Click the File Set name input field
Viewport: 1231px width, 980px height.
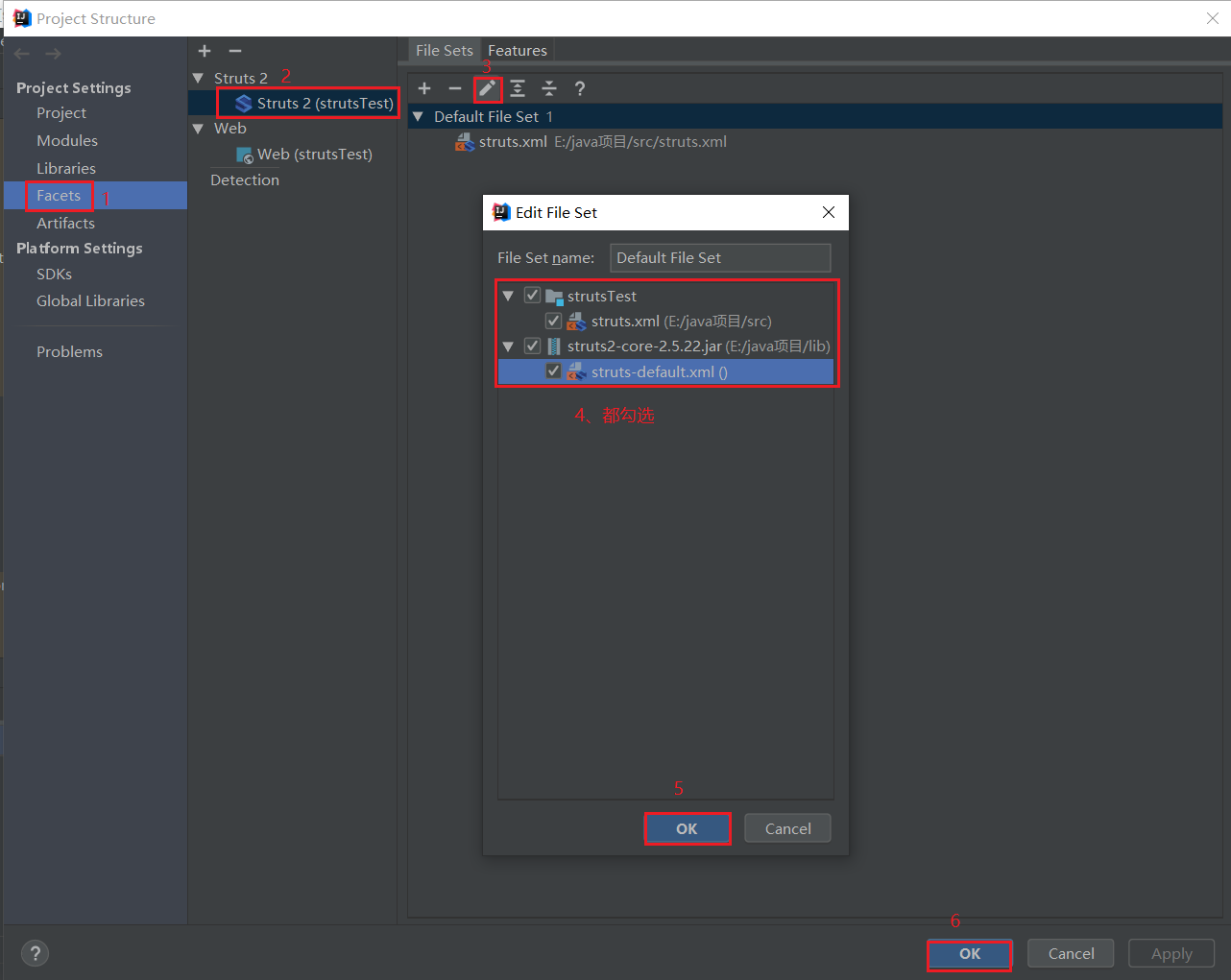coord(720,257)
